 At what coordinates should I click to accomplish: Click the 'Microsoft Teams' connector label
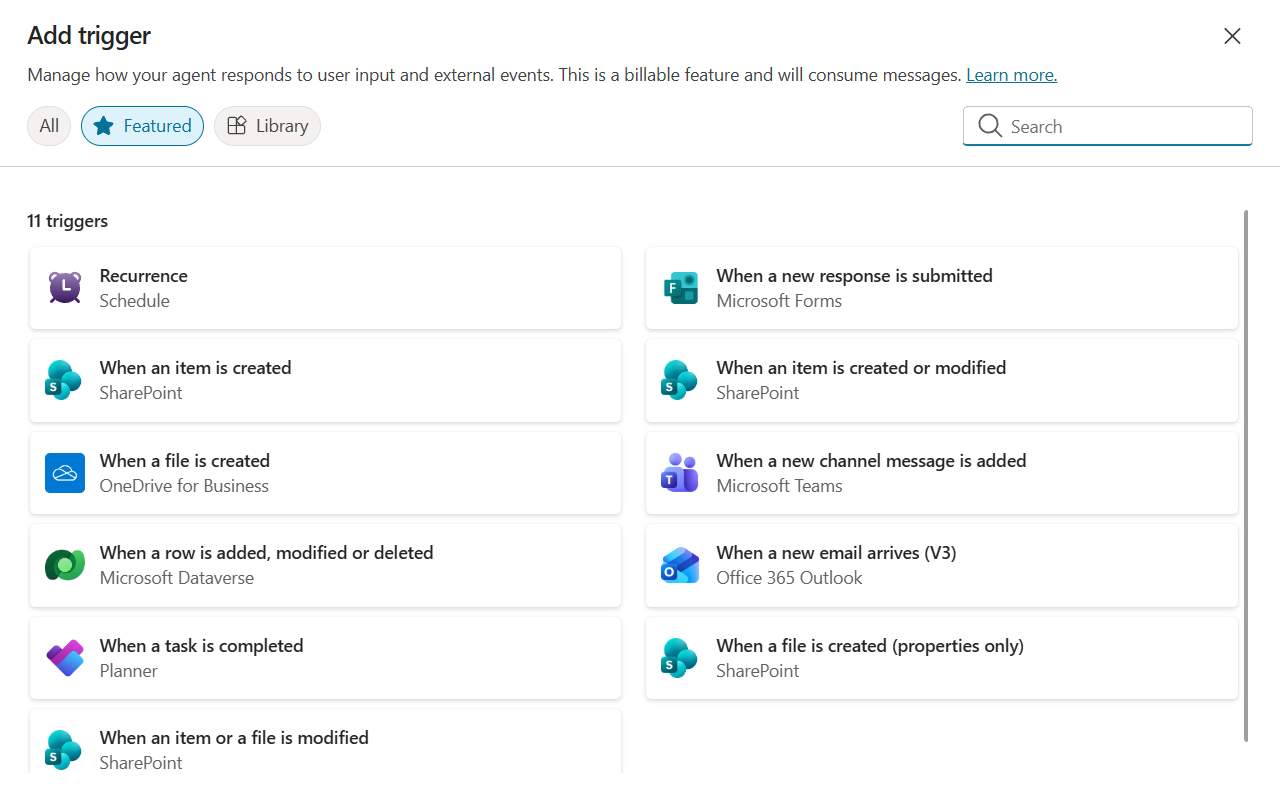coord(779,486)
